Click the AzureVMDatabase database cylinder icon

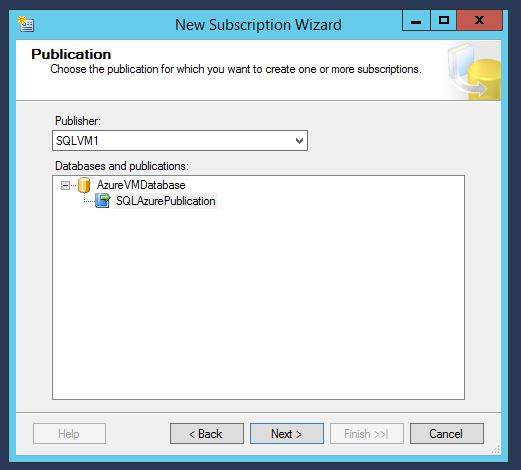point(84,185)
